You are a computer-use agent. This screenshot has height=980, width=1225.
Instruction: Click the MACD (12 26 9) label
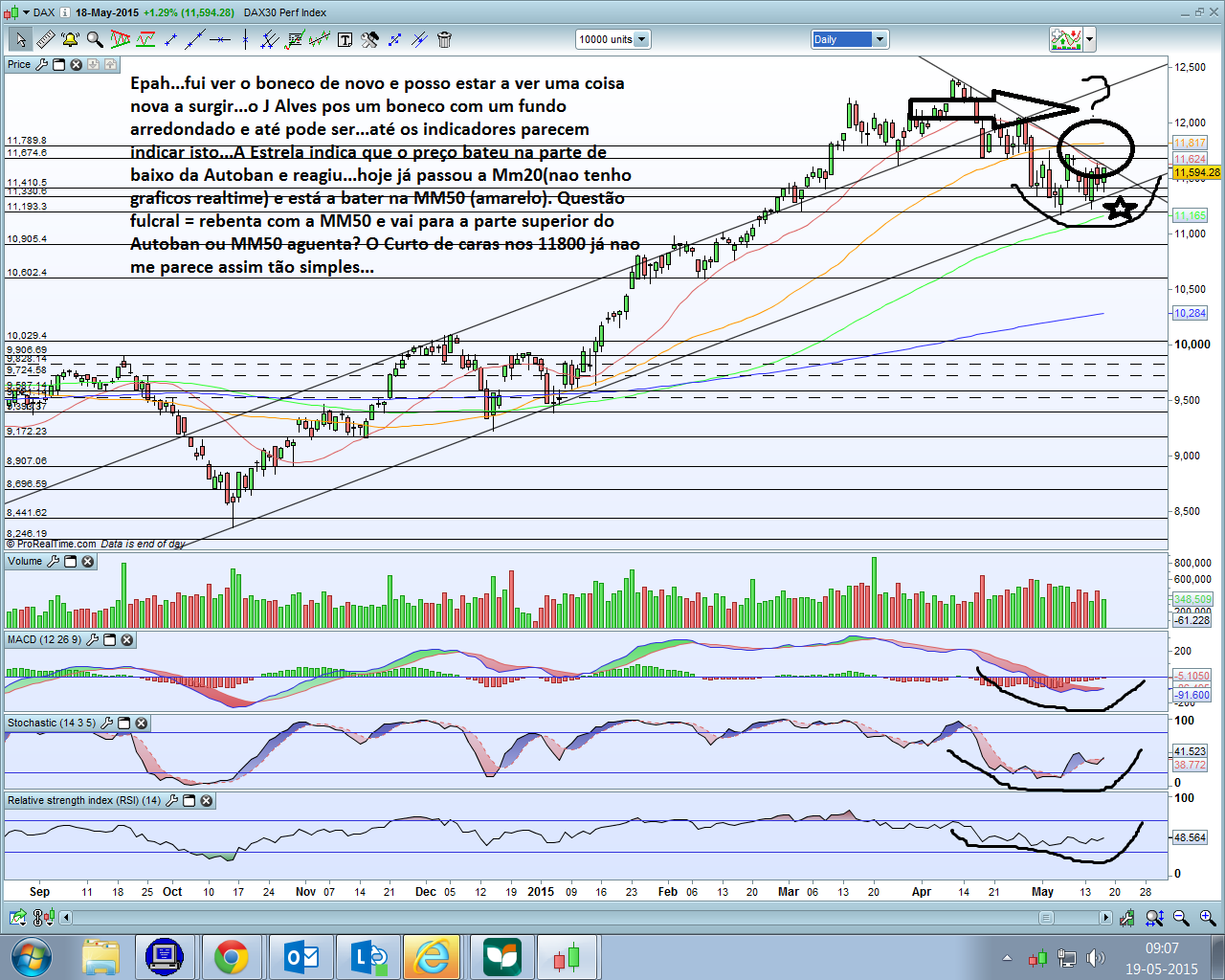point(45,639)
